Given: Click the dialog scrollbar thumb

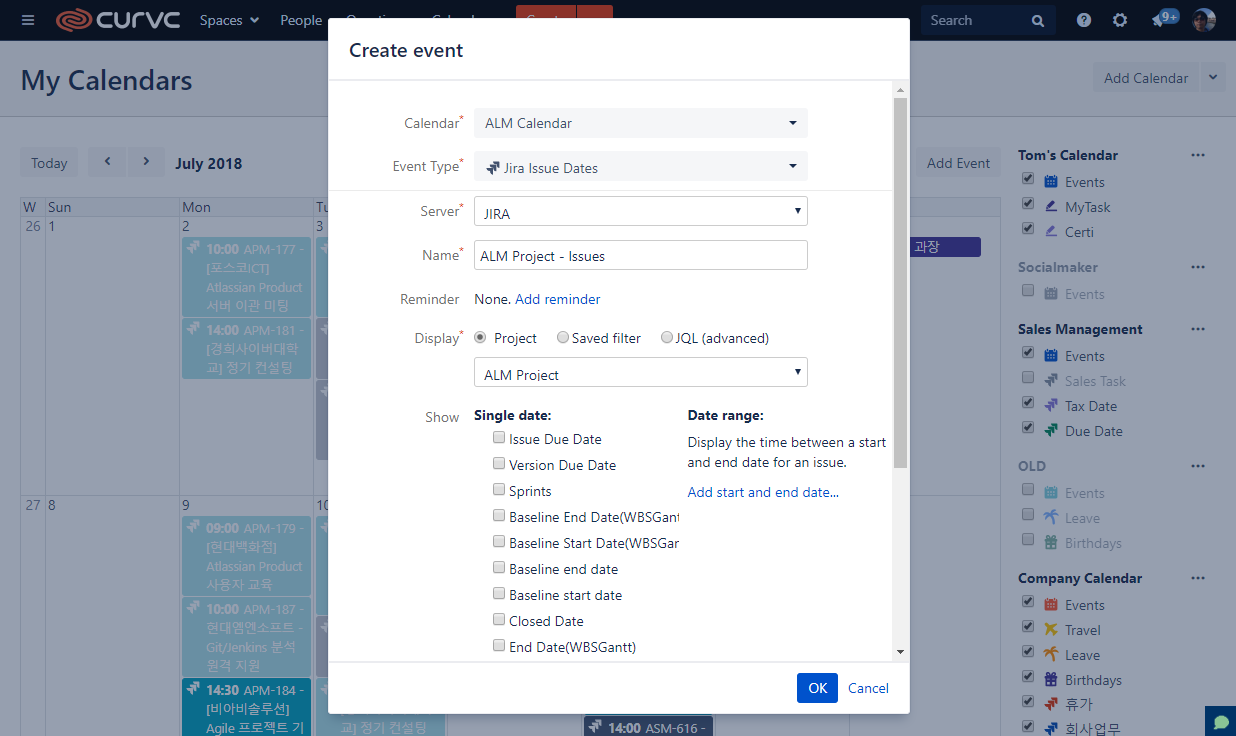Looking at the screenshot, I should pos(900,283).
